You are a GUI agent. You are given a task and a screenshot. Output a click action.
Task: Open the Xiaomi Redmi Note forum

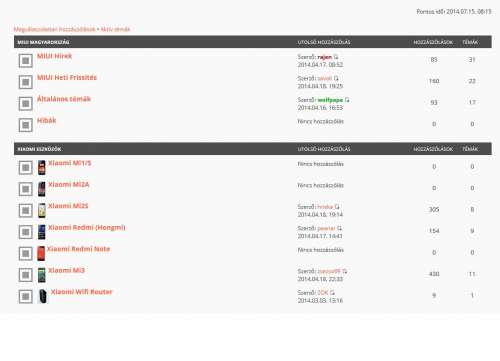[78, 249]
